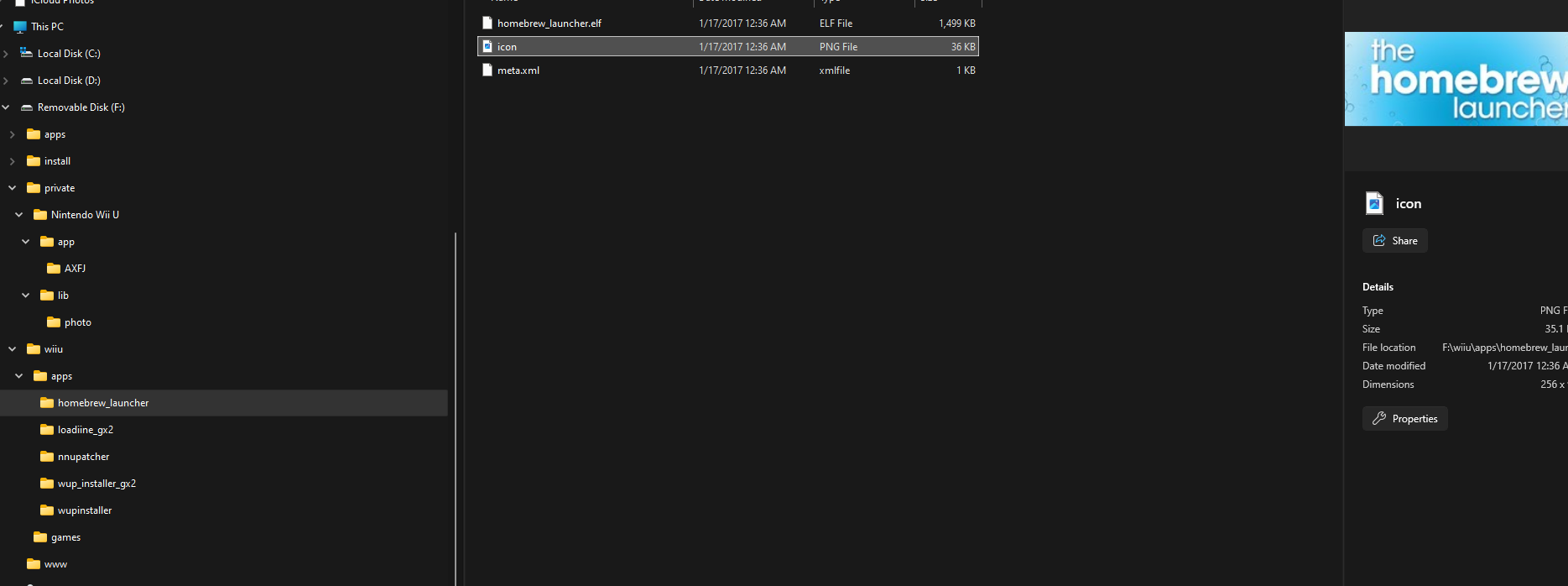Select 'Removable Disk (F:)' label in tree

pyautogui.click(x=81, y=107)
